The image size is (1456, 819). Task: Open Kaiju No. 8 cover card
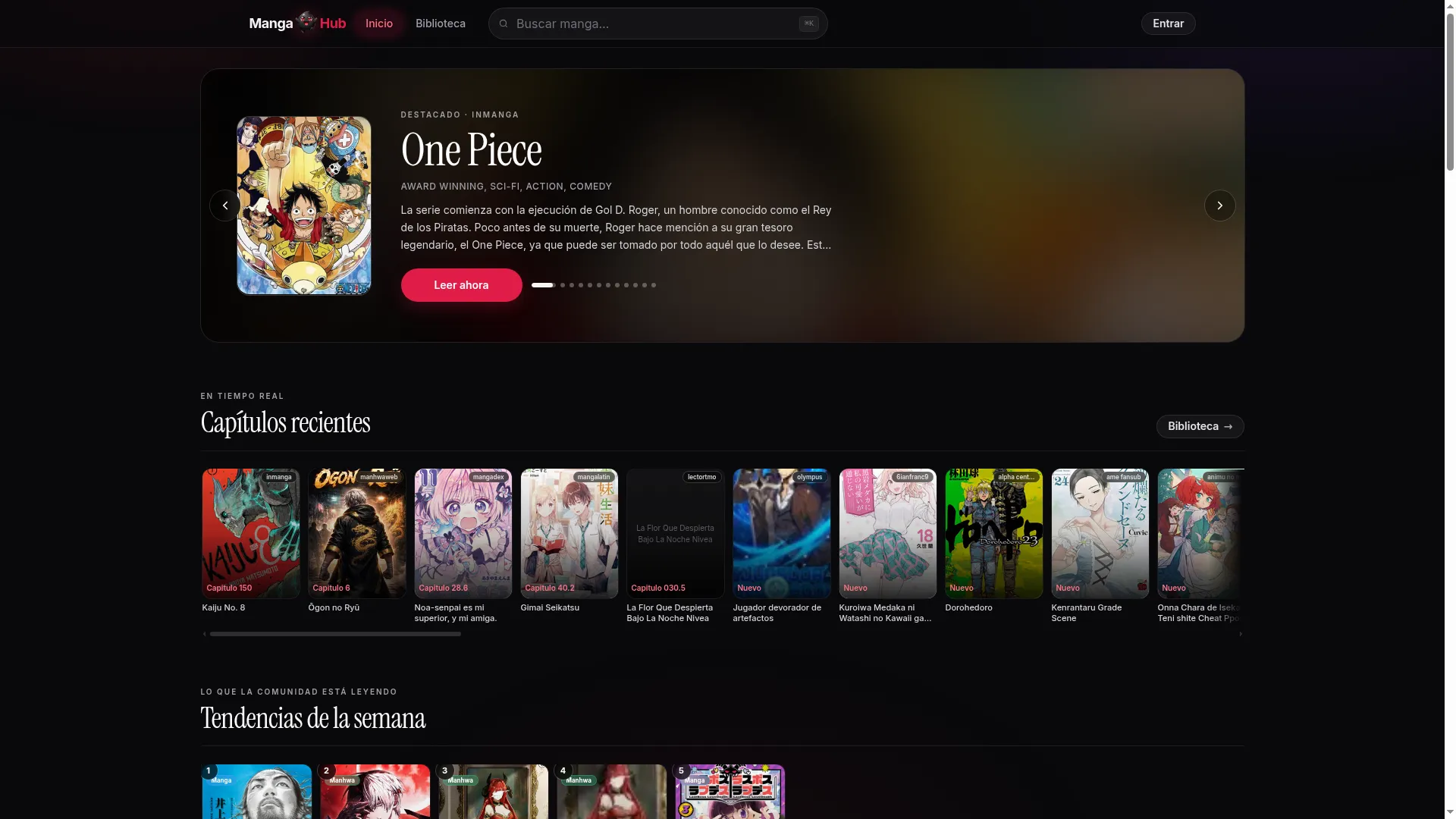pos(251,534)
